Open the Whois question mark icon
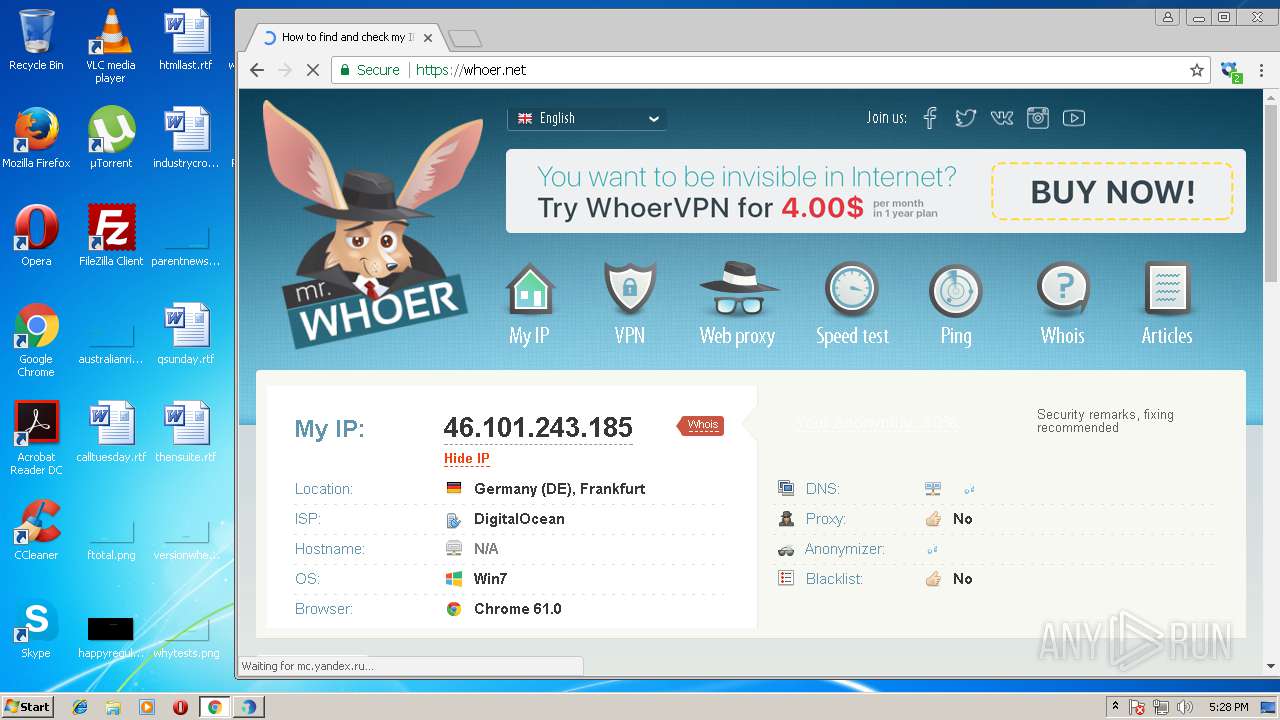The image size is (1280, 720). click(x=1063, y=290)
